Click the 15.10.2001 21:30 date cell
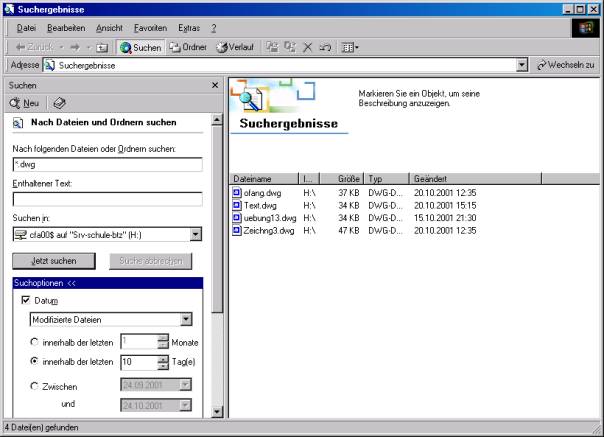 tap(445, 218)
